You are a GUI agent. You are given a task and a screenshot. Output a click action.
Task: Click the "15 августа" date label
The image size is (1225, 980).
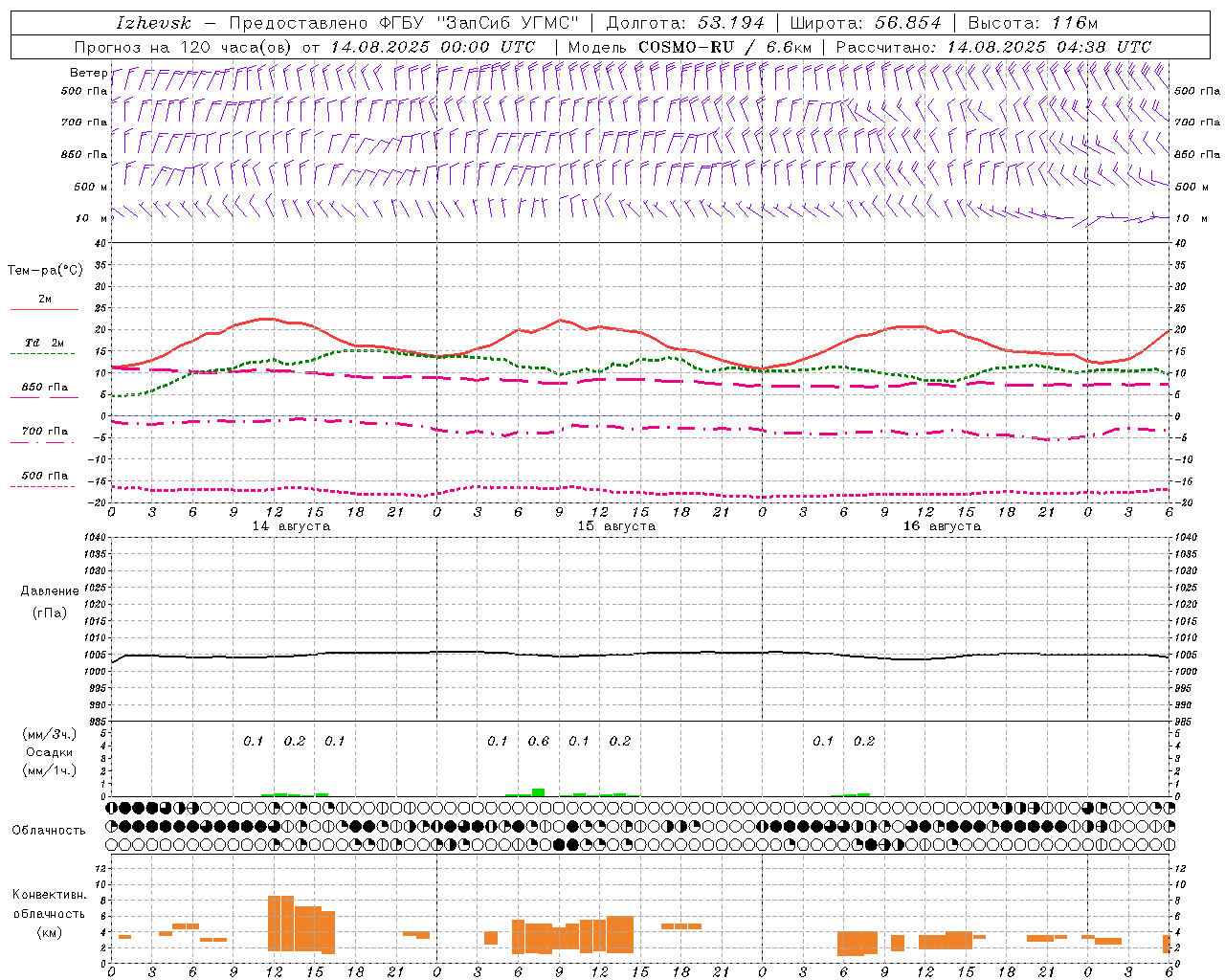(x=616, y=526)
